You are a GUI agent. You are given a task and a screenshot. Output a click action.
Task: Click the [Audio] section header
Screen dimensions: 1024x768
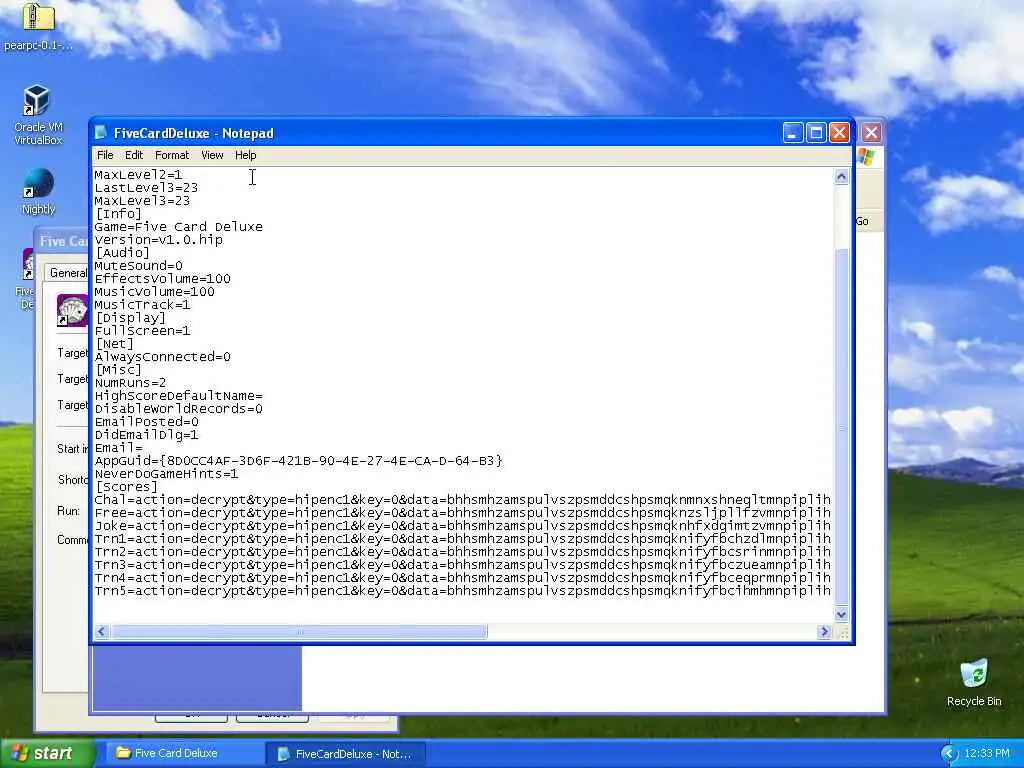(122, 253)
